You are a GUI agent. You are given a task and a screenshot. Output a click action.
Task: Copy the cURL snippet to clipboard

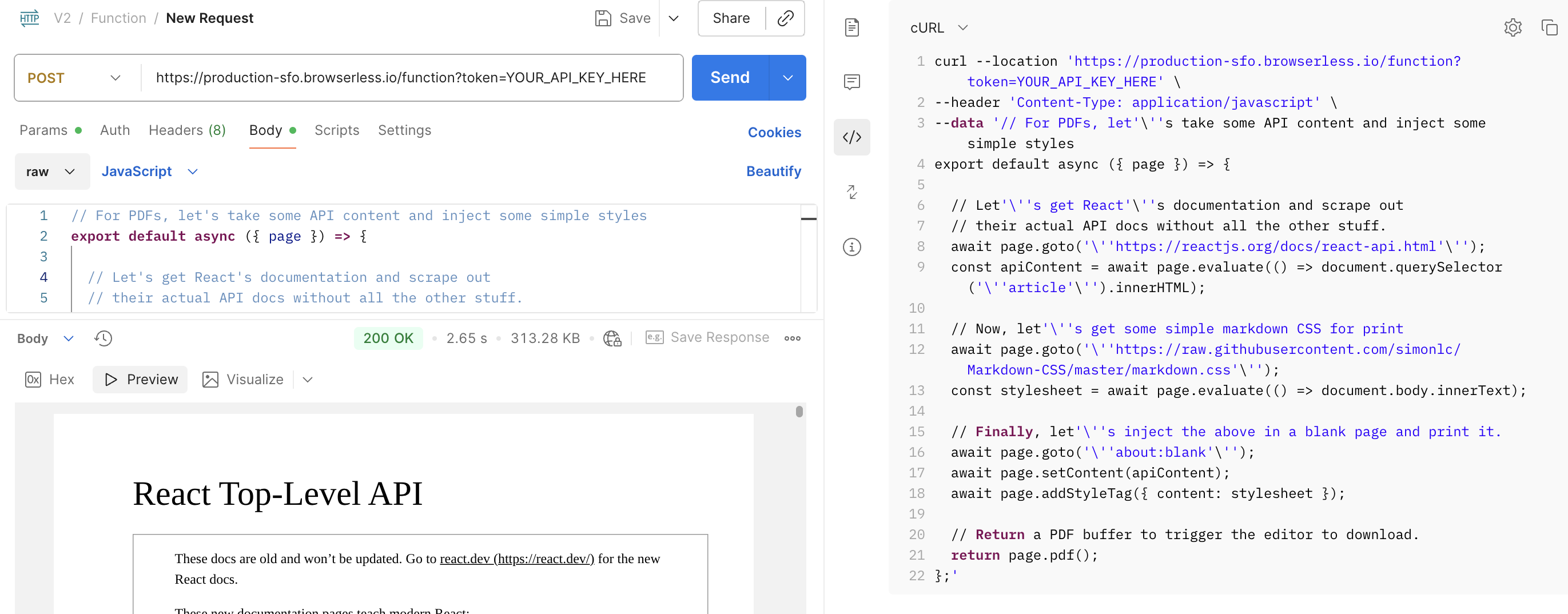[1549, 27]
